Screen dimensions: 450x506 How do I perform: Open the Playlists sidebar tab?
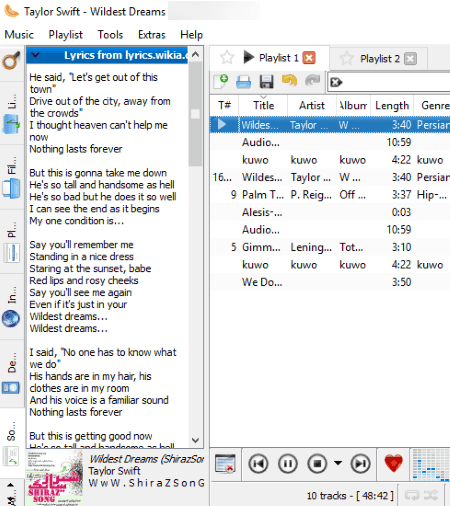12,243
